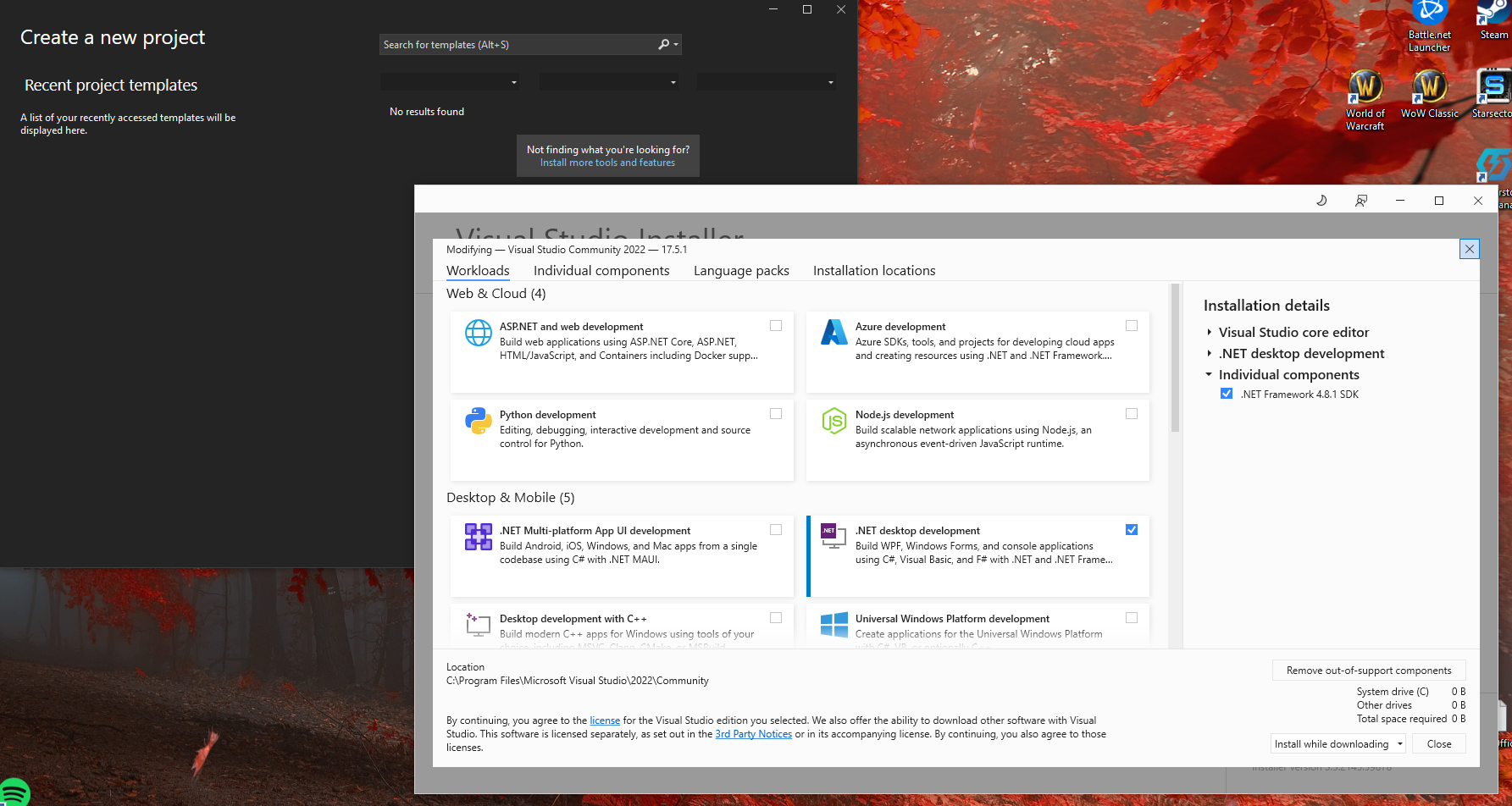Image resolution: width=1512 pixels, height=806 pixels.
Task: Click the Close button in installer dialog
Action: 1439,744
